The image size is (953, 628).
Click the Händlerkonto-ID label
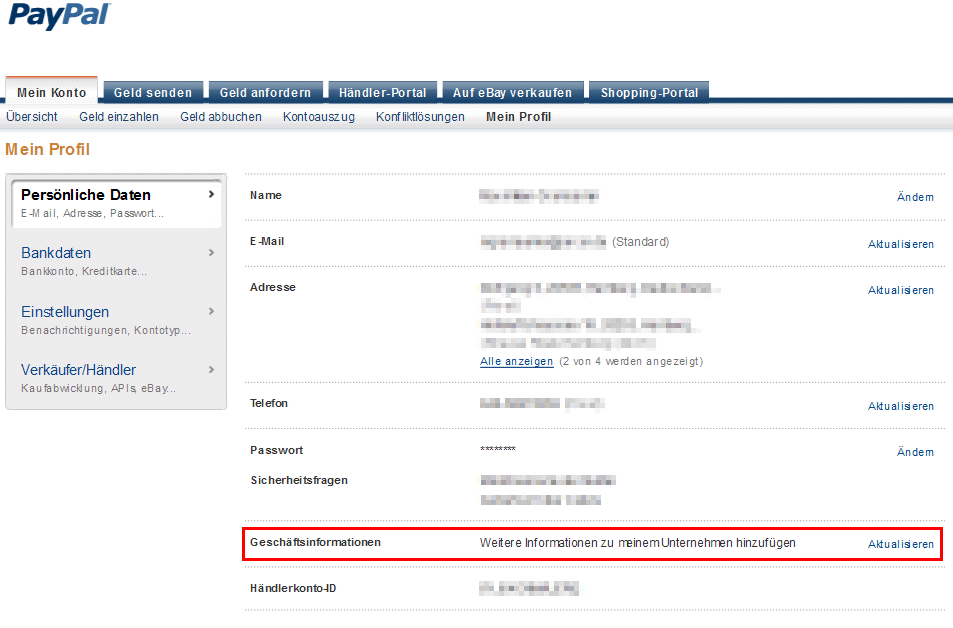pos(293,588)
